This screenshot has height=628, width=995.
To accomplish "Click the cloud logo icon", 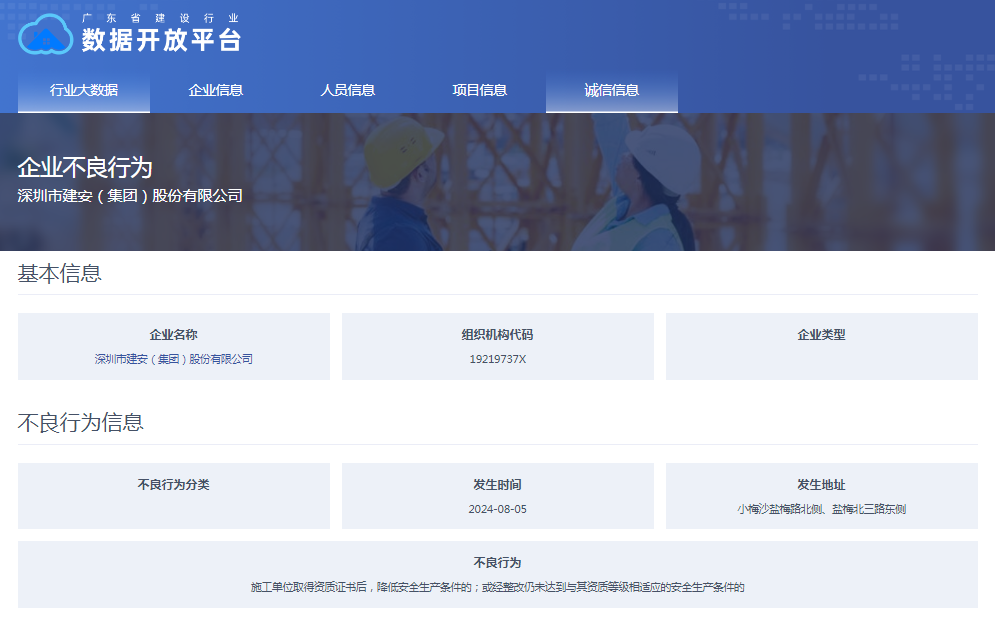I will (x=46, y=35).
